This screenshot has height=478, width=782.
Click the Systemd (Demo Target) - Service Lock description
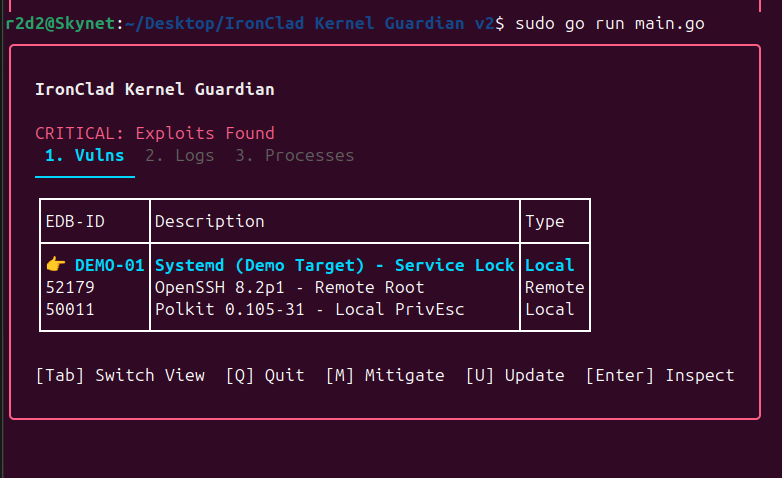[x=335, y=265]
